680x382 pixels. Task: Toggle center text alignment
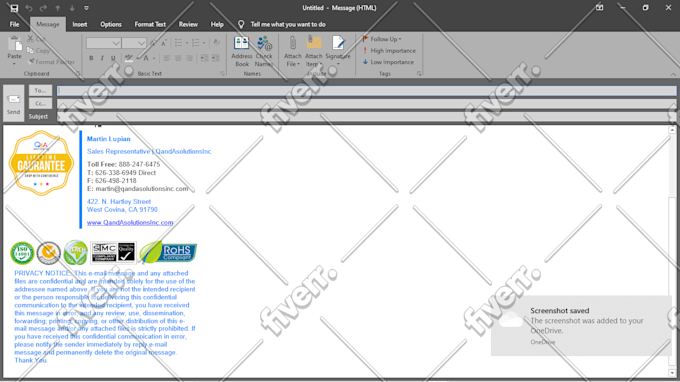pos(178,58)
